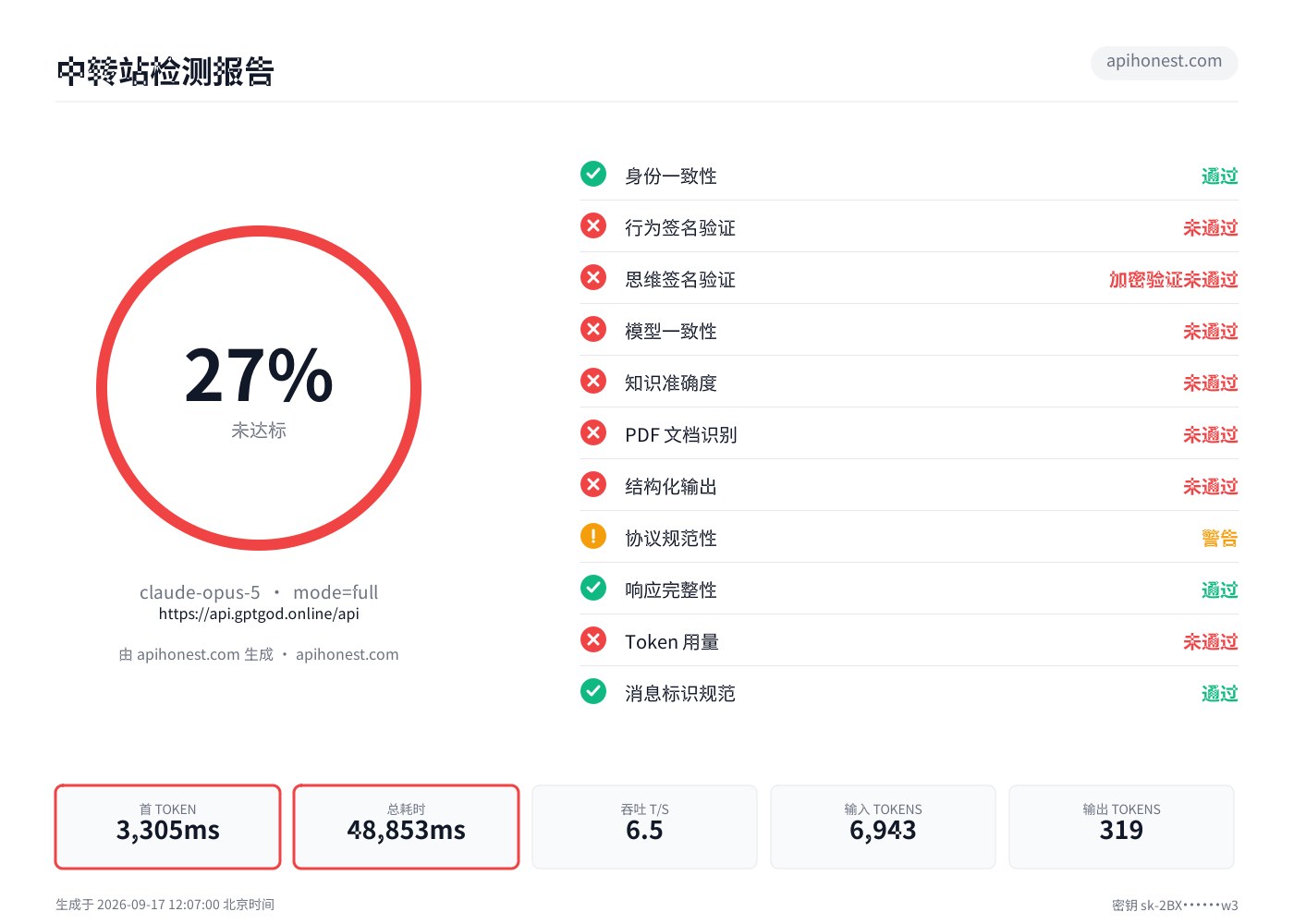Click green check icon beside 身份一致性

pyautogui.click(x=593, y=174)
